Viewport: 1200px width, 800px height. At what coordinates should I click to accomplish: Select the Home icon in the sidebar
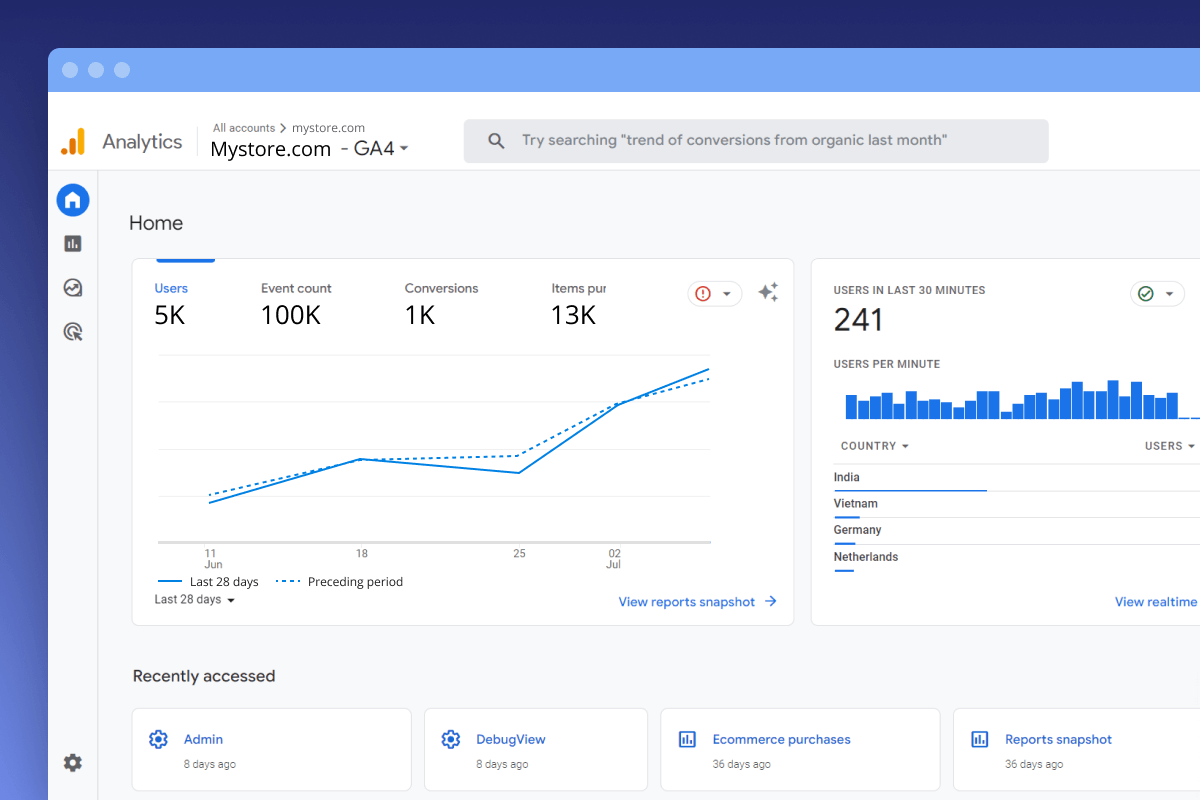tap(72, 199)
